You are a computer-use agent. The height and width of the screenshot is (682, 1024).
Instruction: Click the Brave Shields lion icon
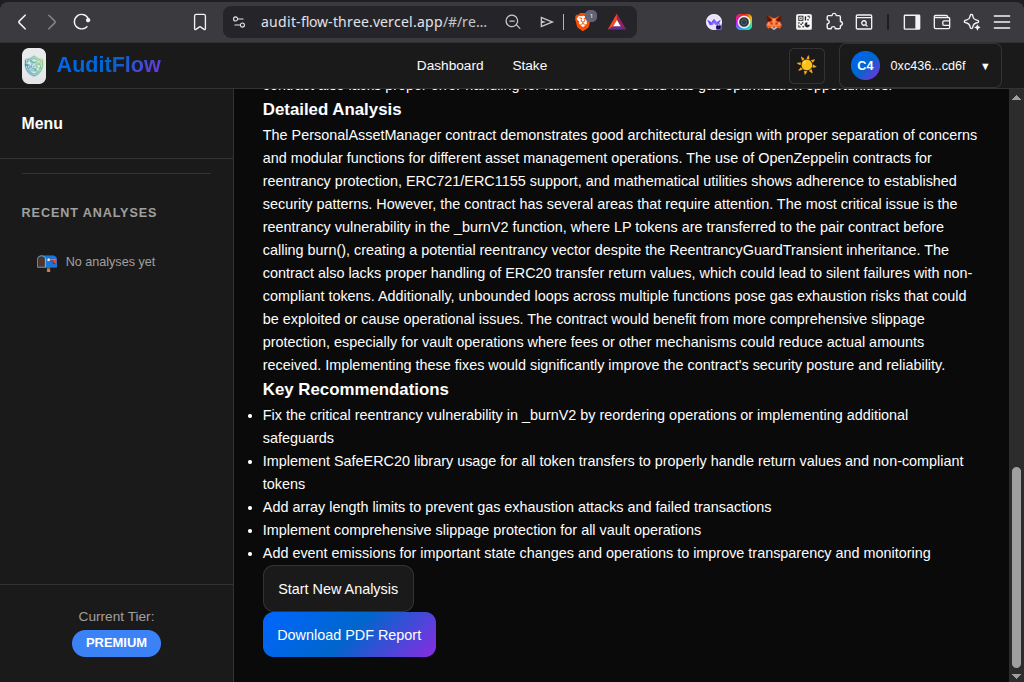click(583, 22)
